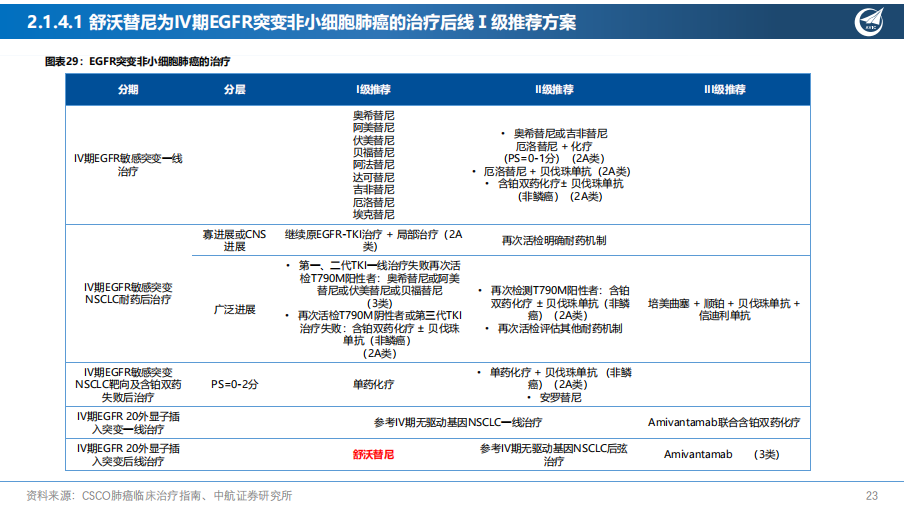
Task: Click '吉非替尼' in the drug list
Action: [x=374, y=190]
